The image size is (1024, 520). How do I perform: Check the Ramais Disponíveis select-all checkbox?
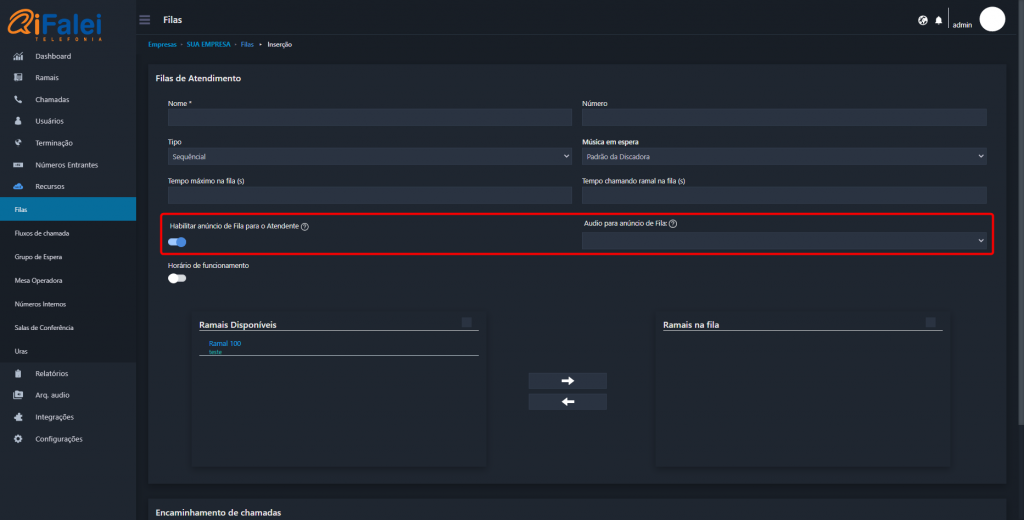467,322
